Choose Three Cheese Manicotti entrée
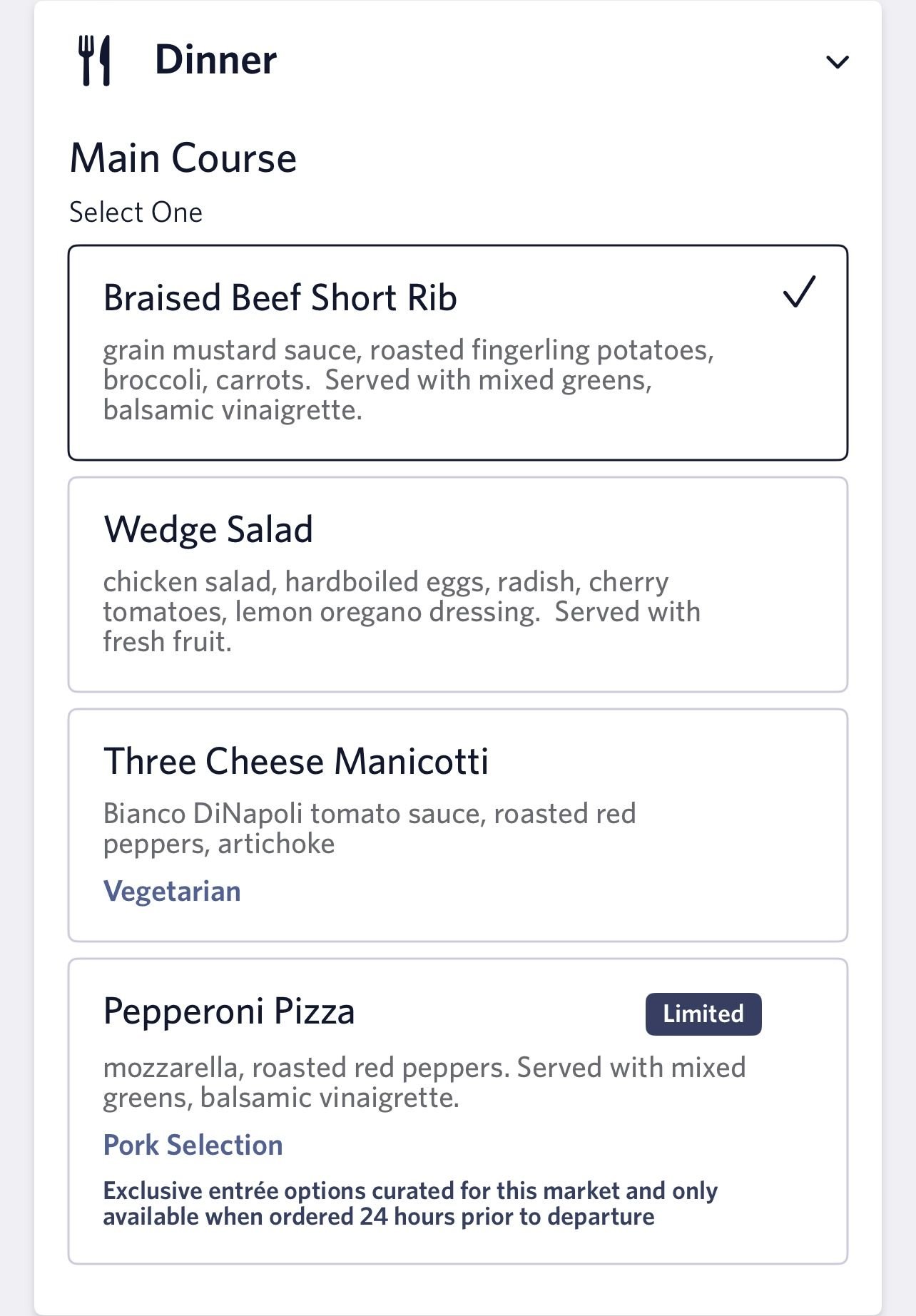916x1316 pixels. pos(458,825)
